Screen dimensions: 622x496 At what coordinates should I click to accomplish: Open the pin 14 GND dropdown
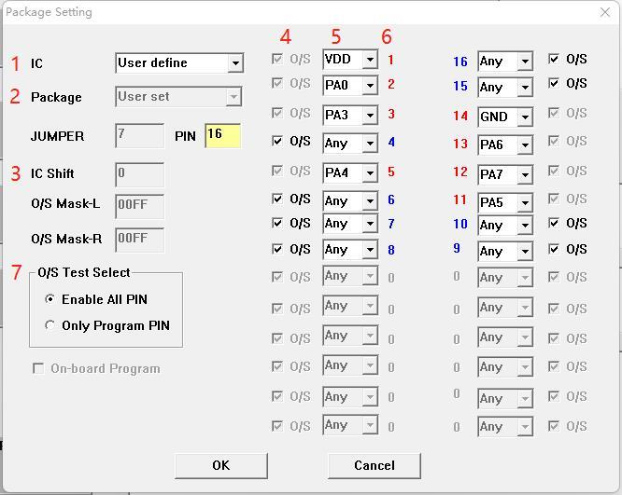coord(505,117)
